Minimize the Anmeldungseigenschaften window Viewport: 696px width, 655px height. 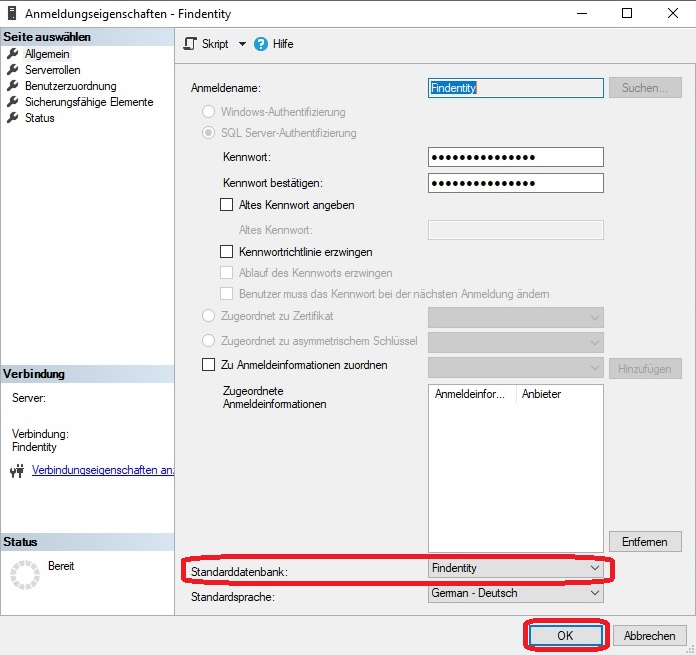(582, 13)
